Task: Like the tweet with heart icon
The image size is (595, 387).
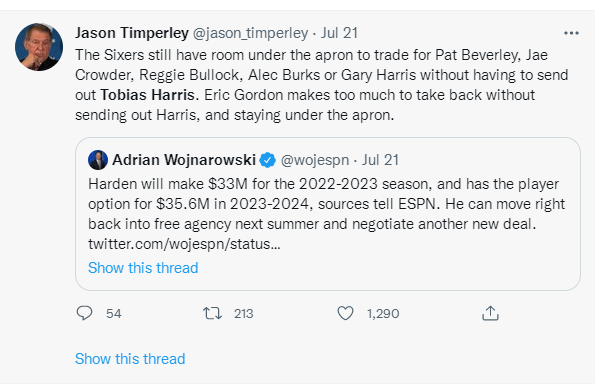Action: [x=345, y=313]
